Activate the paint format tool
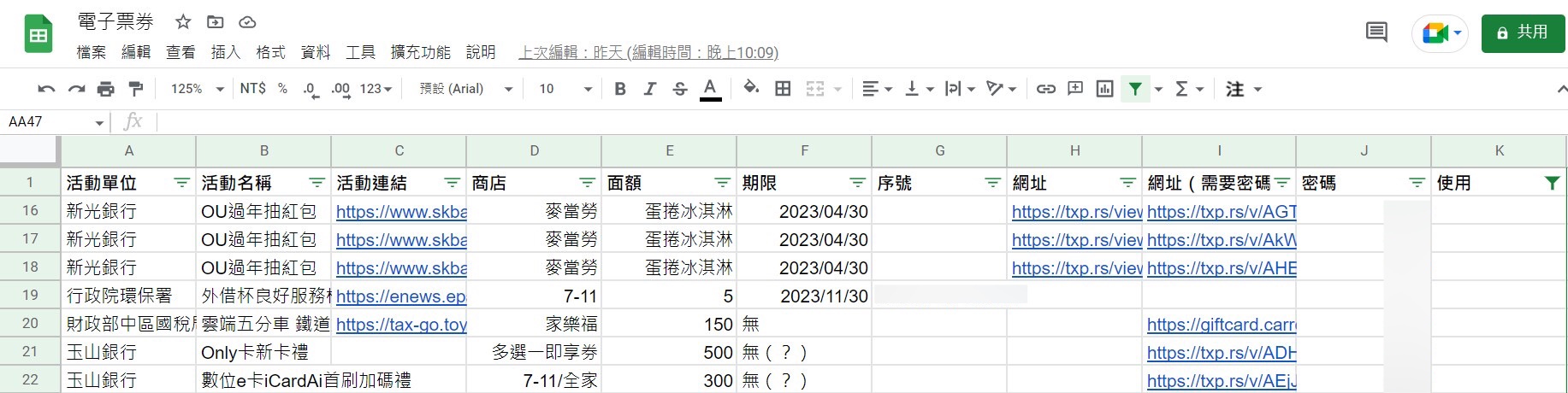This screenshot has height=393, width=1568. [x=135, y=89]
